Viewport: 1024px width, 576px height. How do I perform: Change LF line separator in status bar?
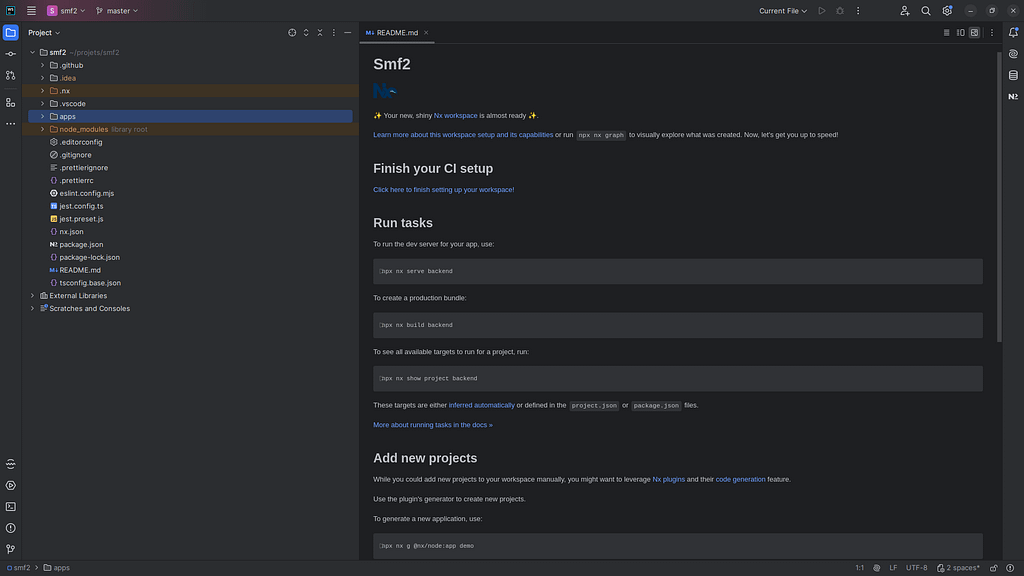click(x=893, y=568)
